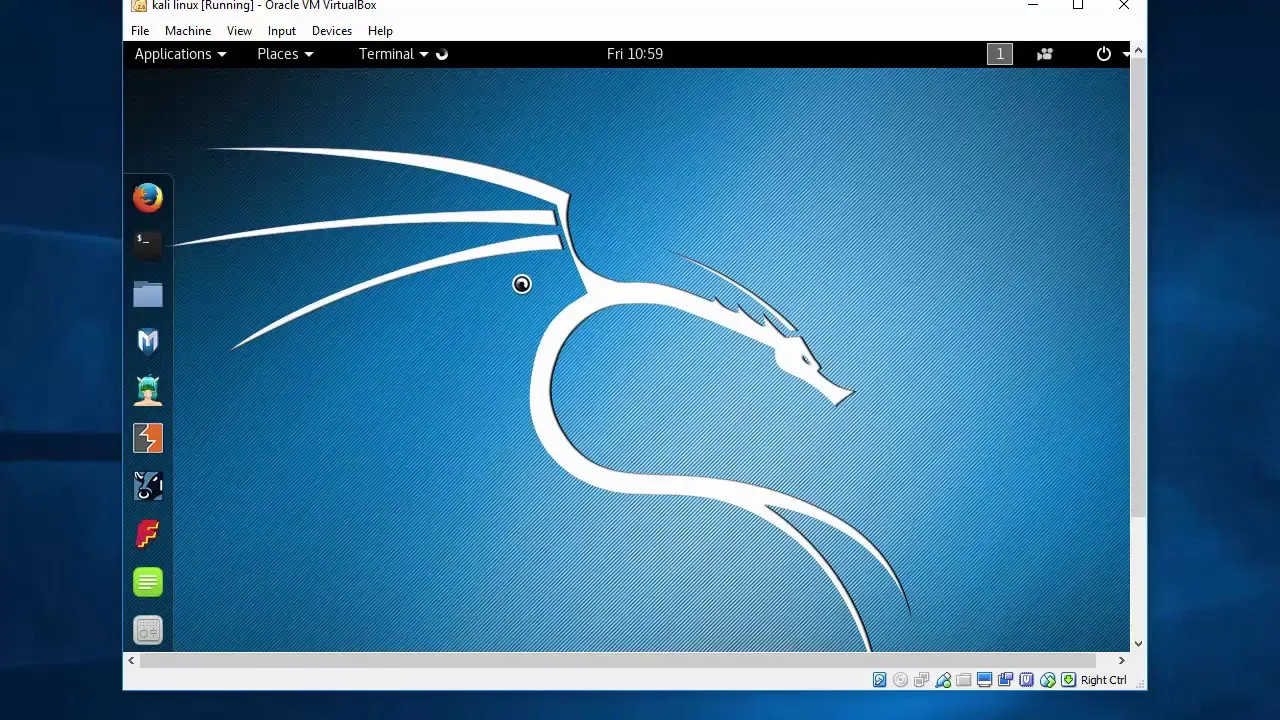
Task: Open the Terminal app menu in top bar
Action: pos(394,54)
